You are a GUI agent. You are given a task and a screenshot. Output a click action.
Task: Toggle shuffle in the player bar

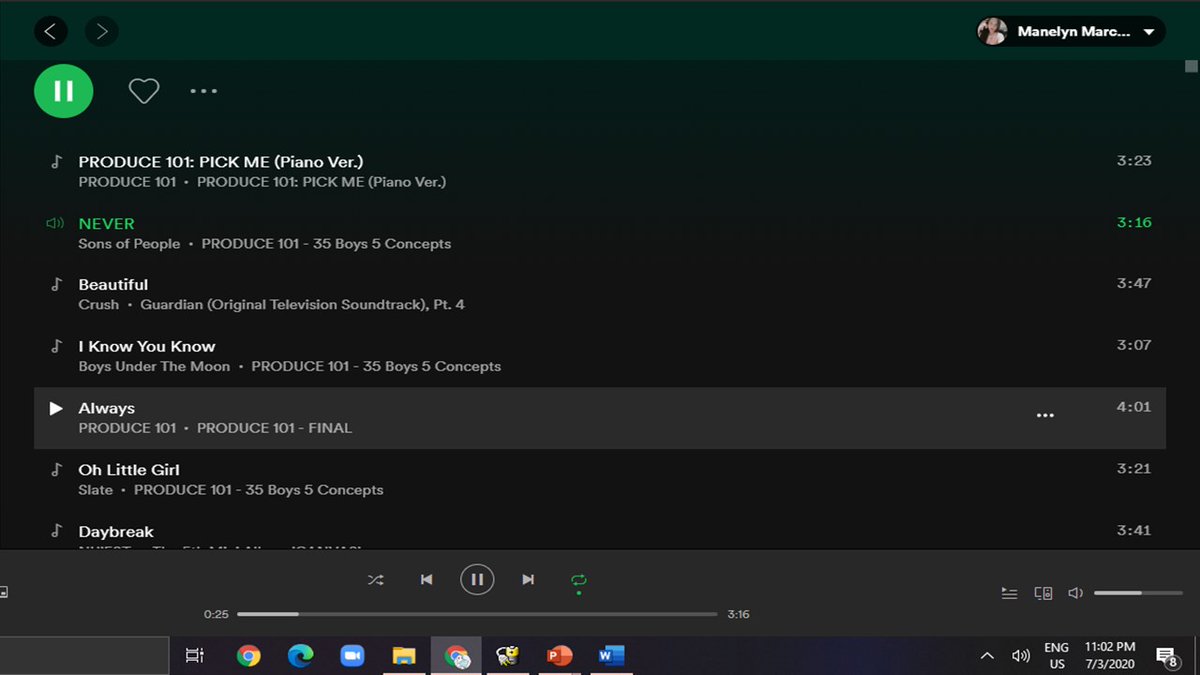point(376,580)
